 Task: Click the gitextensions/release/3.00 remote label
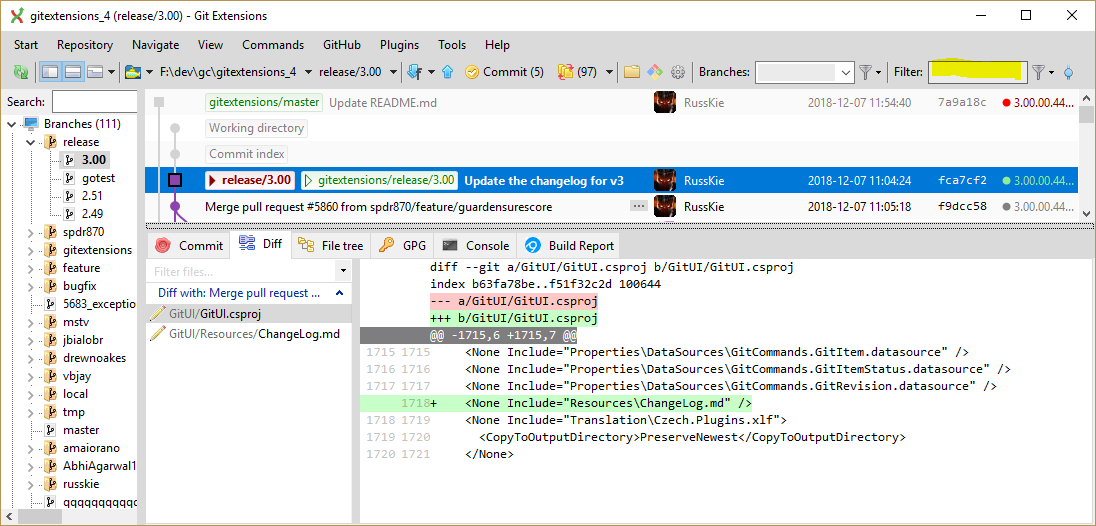pos(380,180)
